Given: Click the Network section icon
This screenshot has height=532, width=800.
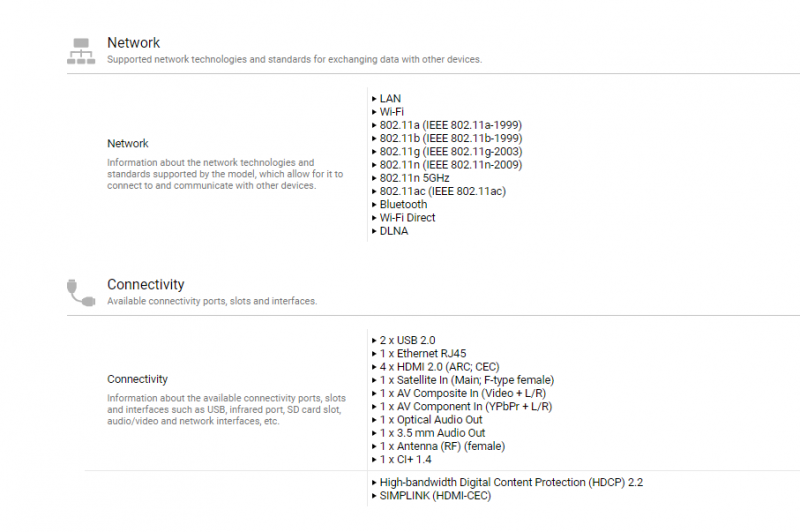Looking at the screenshot, I should (x=81, y=50).
